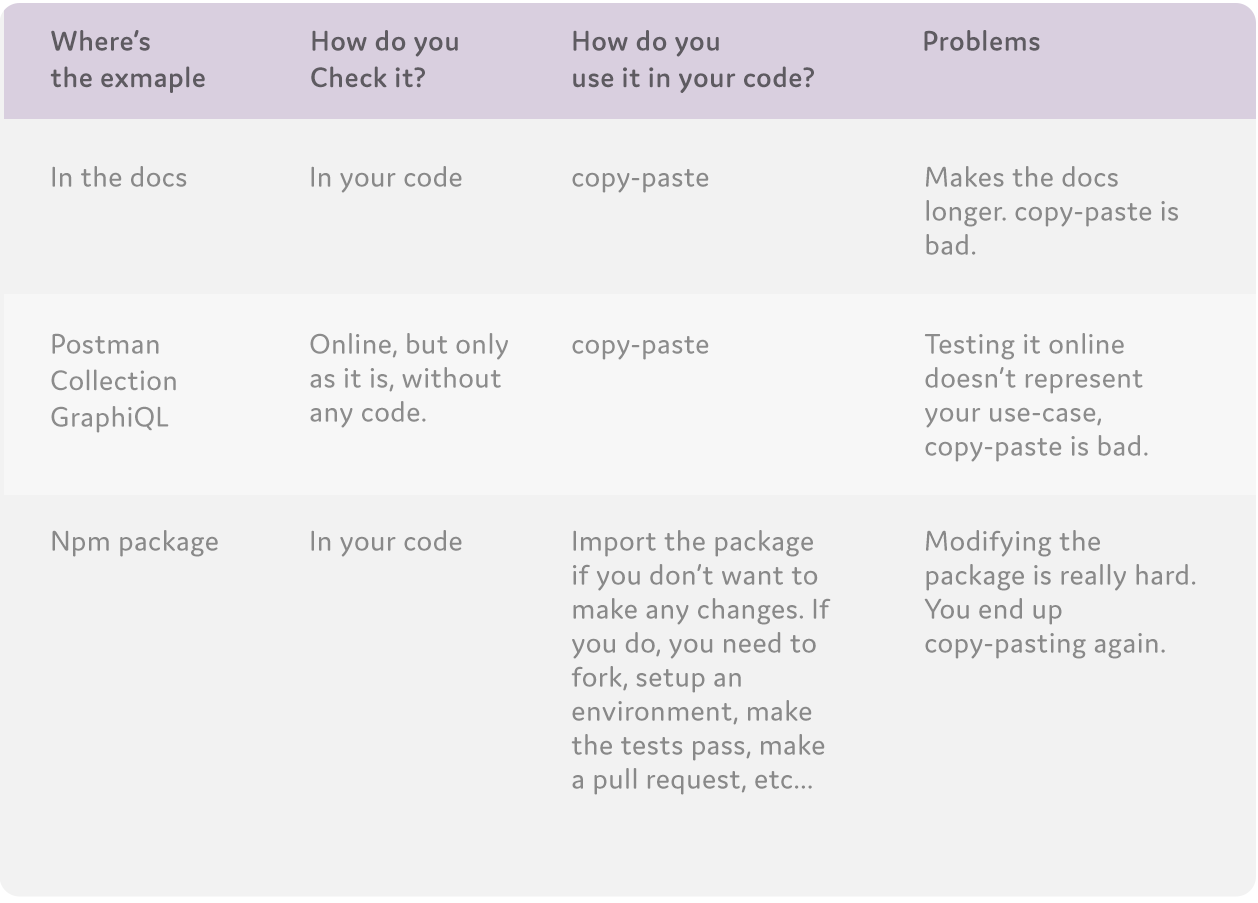Viewport: 1258px width, 903px height.
Task: Select the "Import the package" text line
Action: pos(692,542)
